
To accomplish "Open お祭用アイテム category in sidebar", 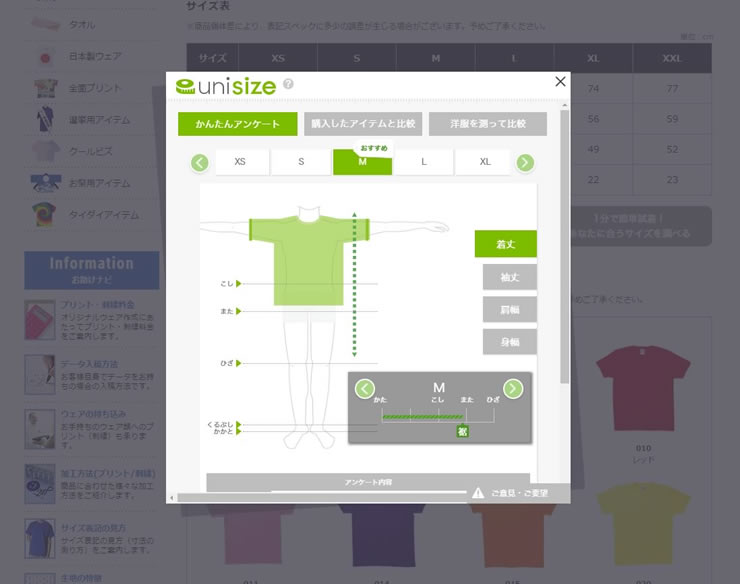I will click(x=99, y=183).
